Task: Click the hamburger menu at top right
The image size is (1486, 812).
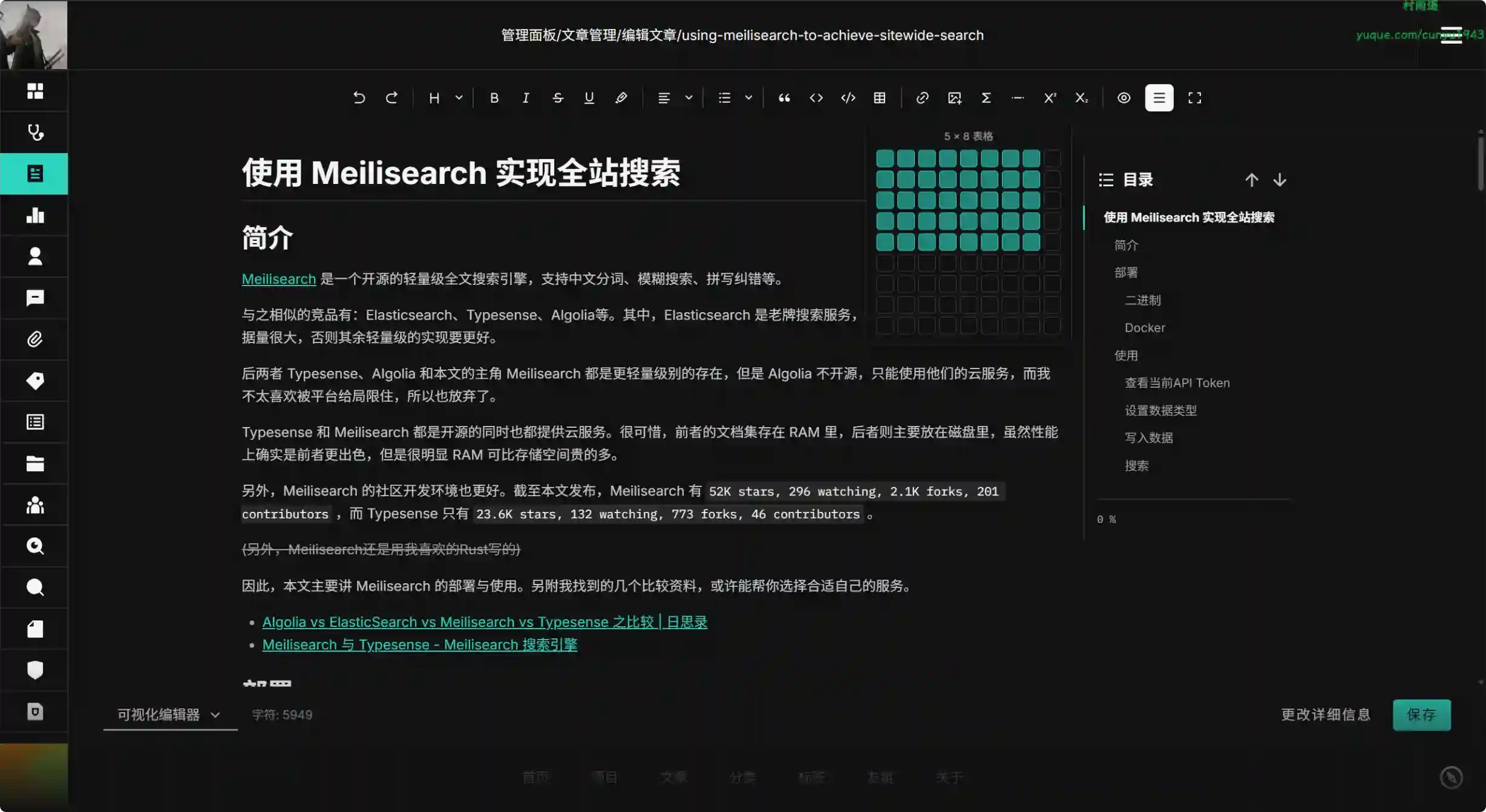Action: 1451,34
